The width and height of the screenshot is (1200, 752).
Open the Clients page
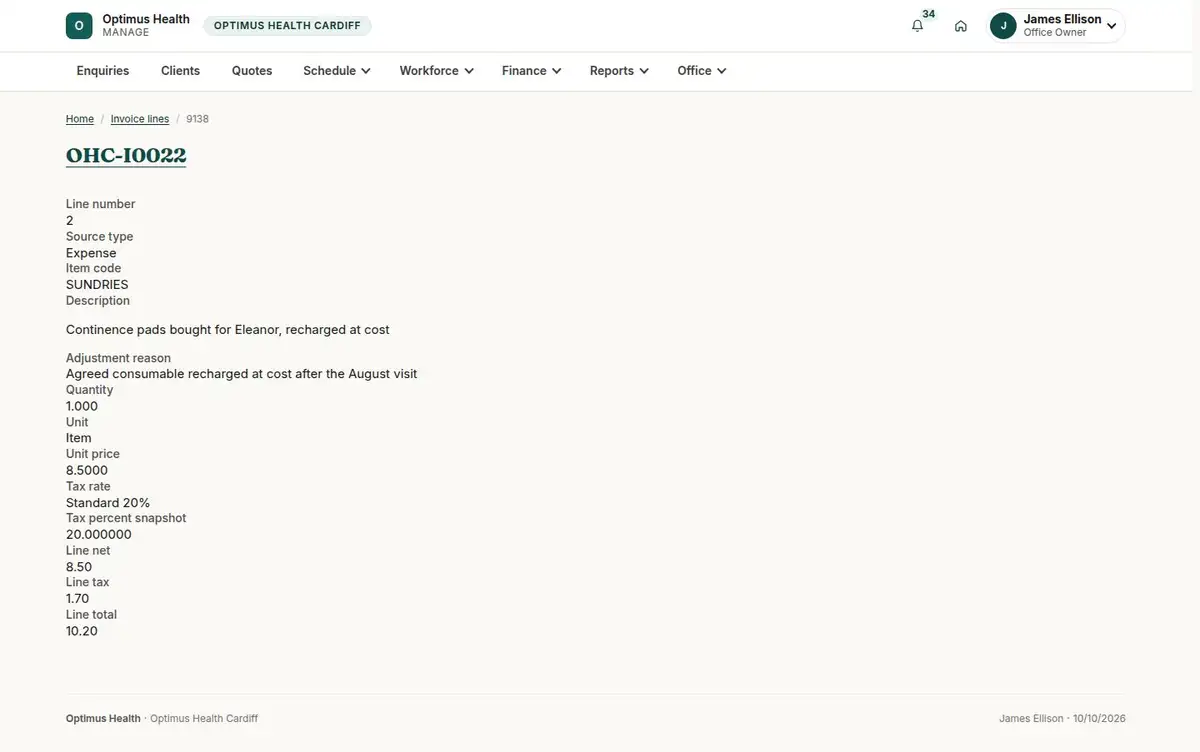click(x=181, y=71)
